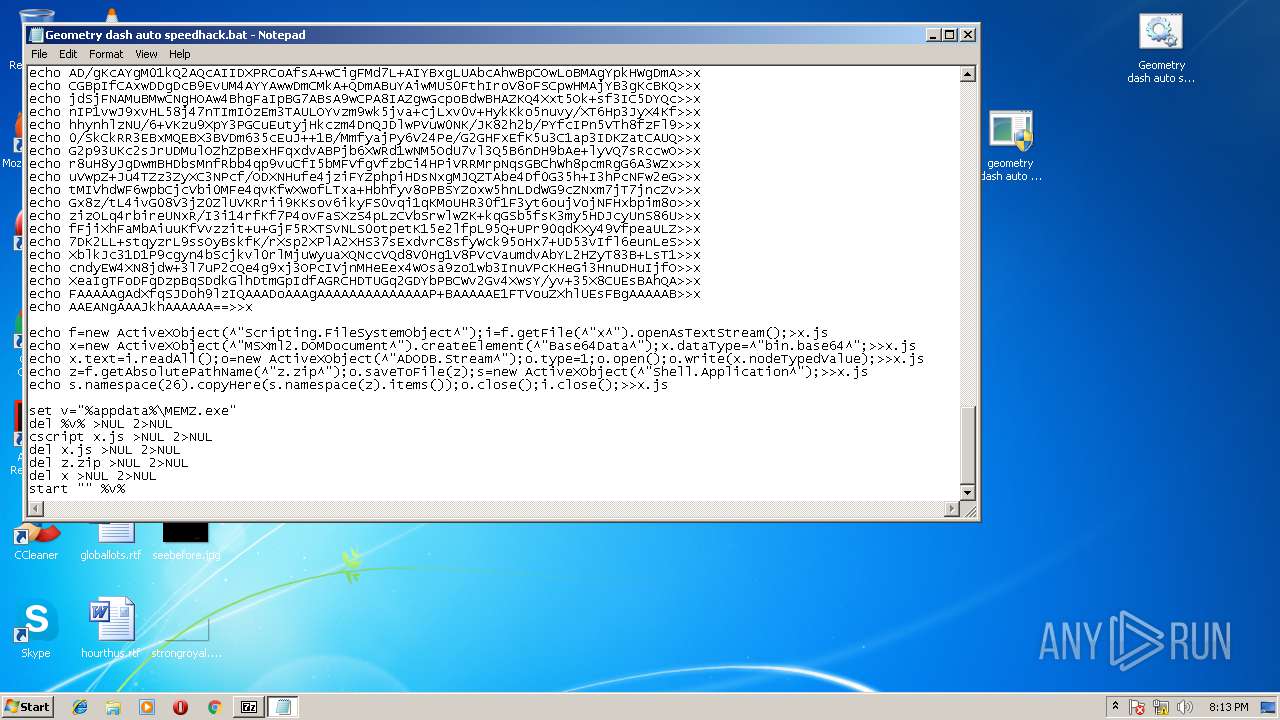Open Windows Explorer from the taskbar
This screenshot has height=720, width=1280.
point(113,707)
